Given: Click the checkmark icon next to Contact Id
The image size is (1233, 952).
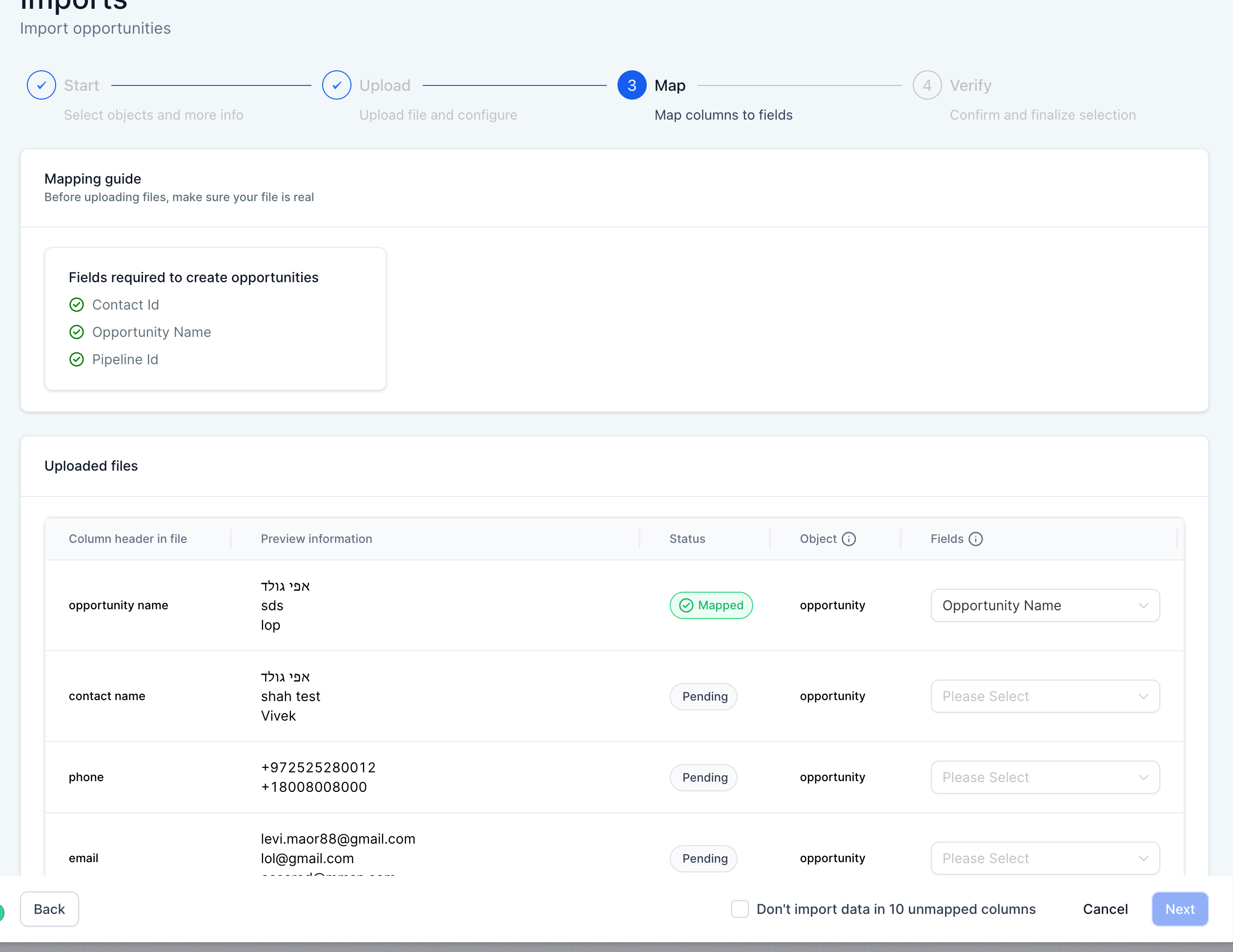Looking at the screenshot, I should click(x=77, y=304).
